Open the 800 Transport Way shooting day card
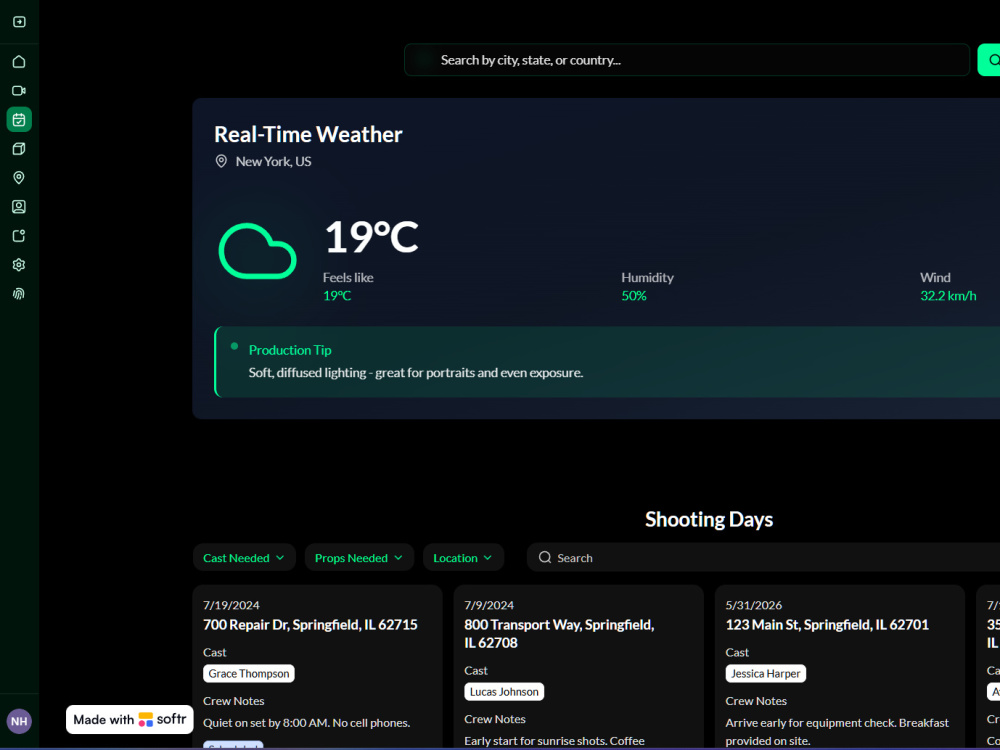 click(x=578, y=667)
